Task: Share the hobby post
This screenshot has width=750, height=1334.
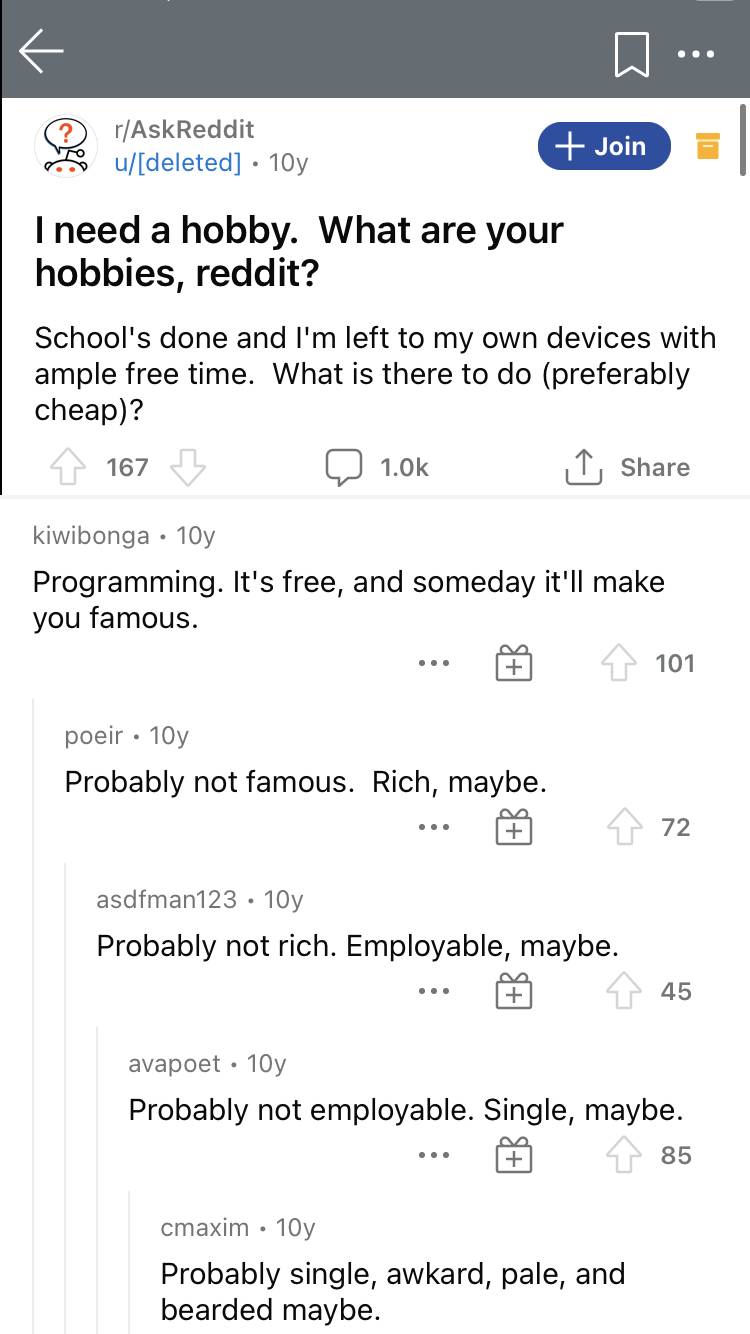Action: [x=628, y=467]
